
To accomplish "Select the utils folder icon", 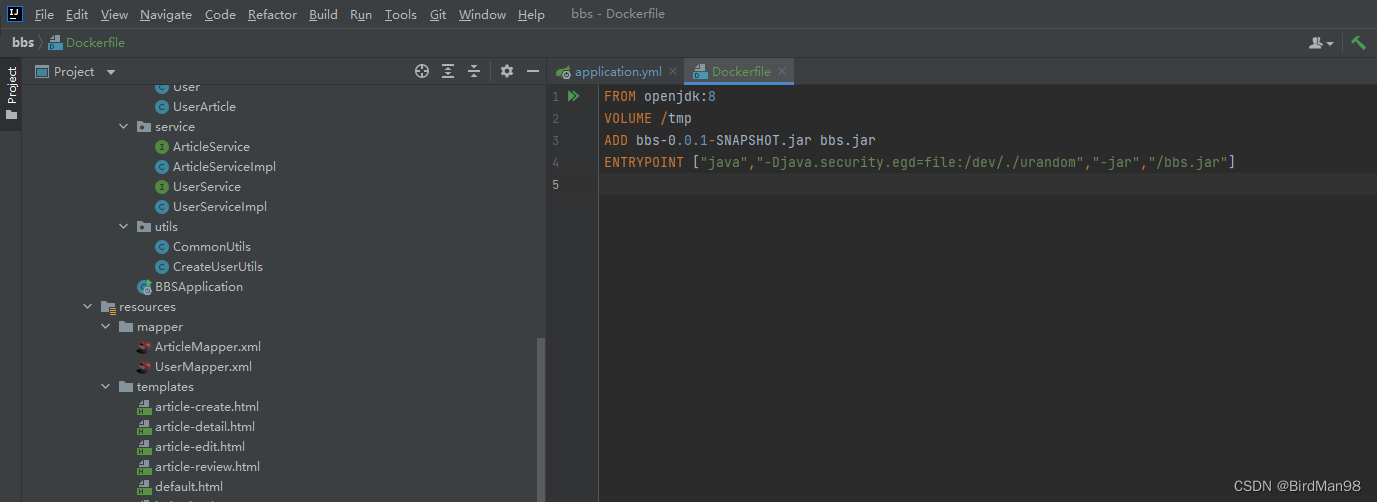I will coord(144,227).
